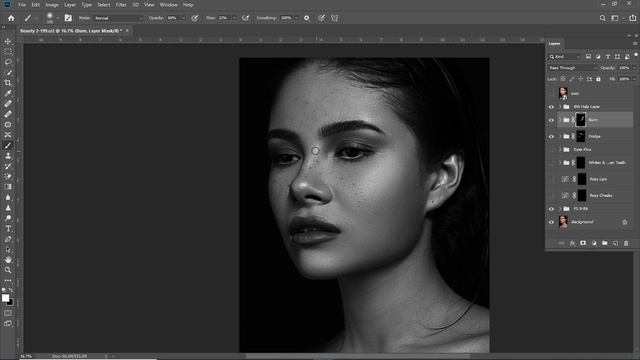Enable airbrush build-up icon
Image resolution: width=640 pixels, height=360 pixels.
tap(245, 18)
